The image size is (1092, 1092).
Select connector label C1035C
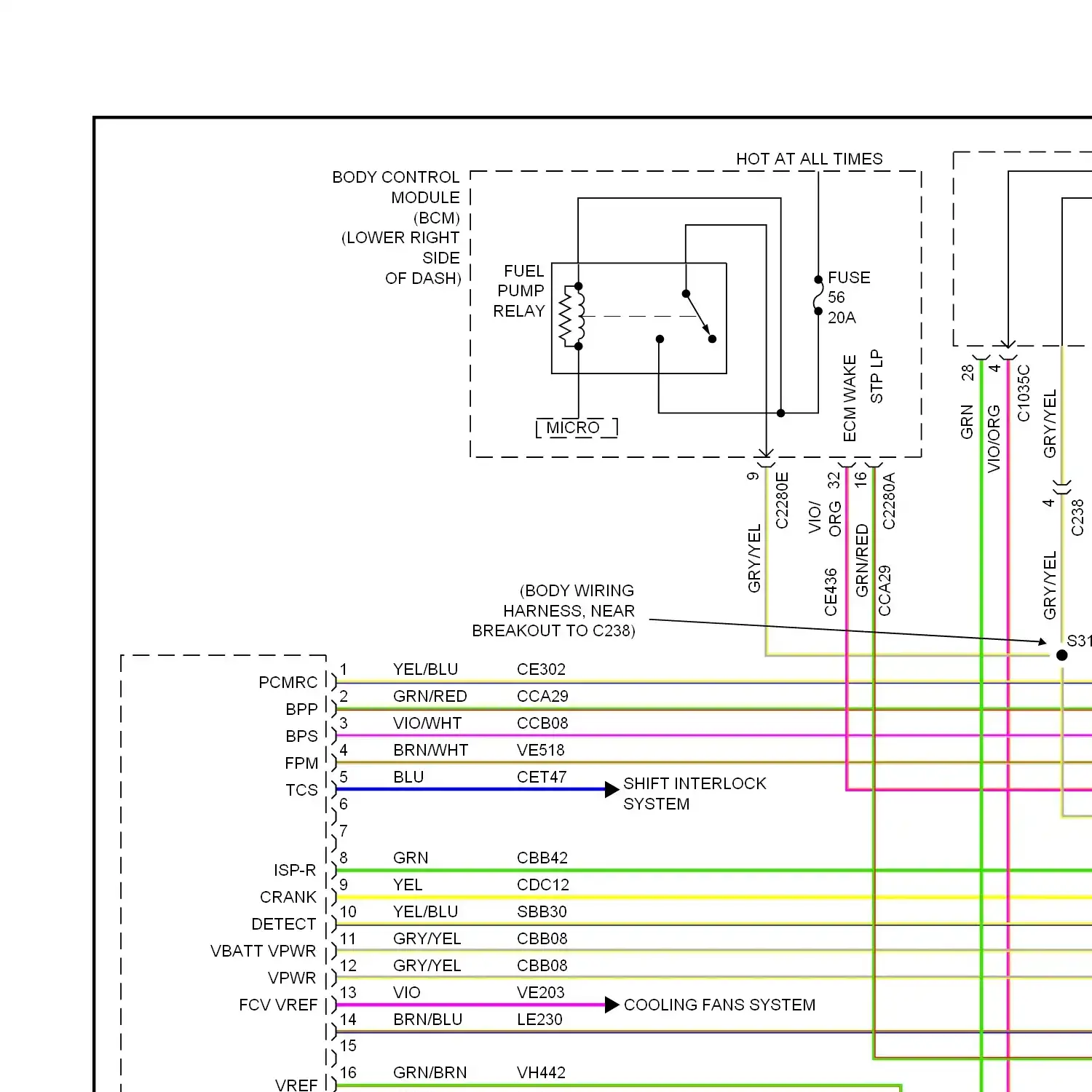[1024, 393]
